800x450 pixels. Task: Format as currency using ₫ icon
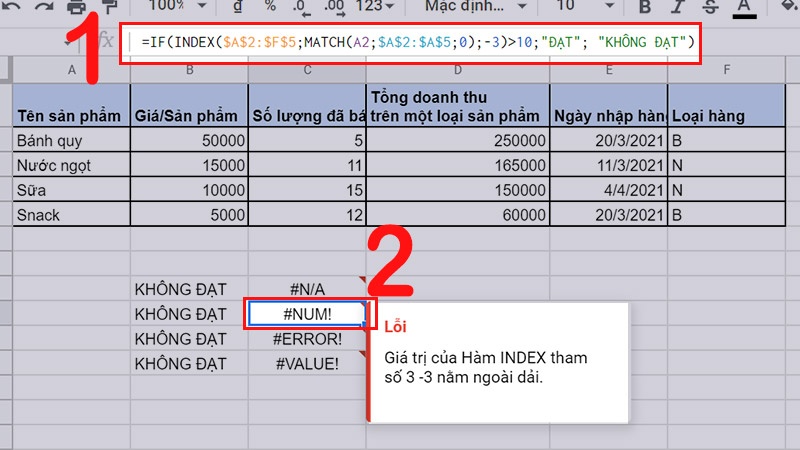click(x=237, y=6)
